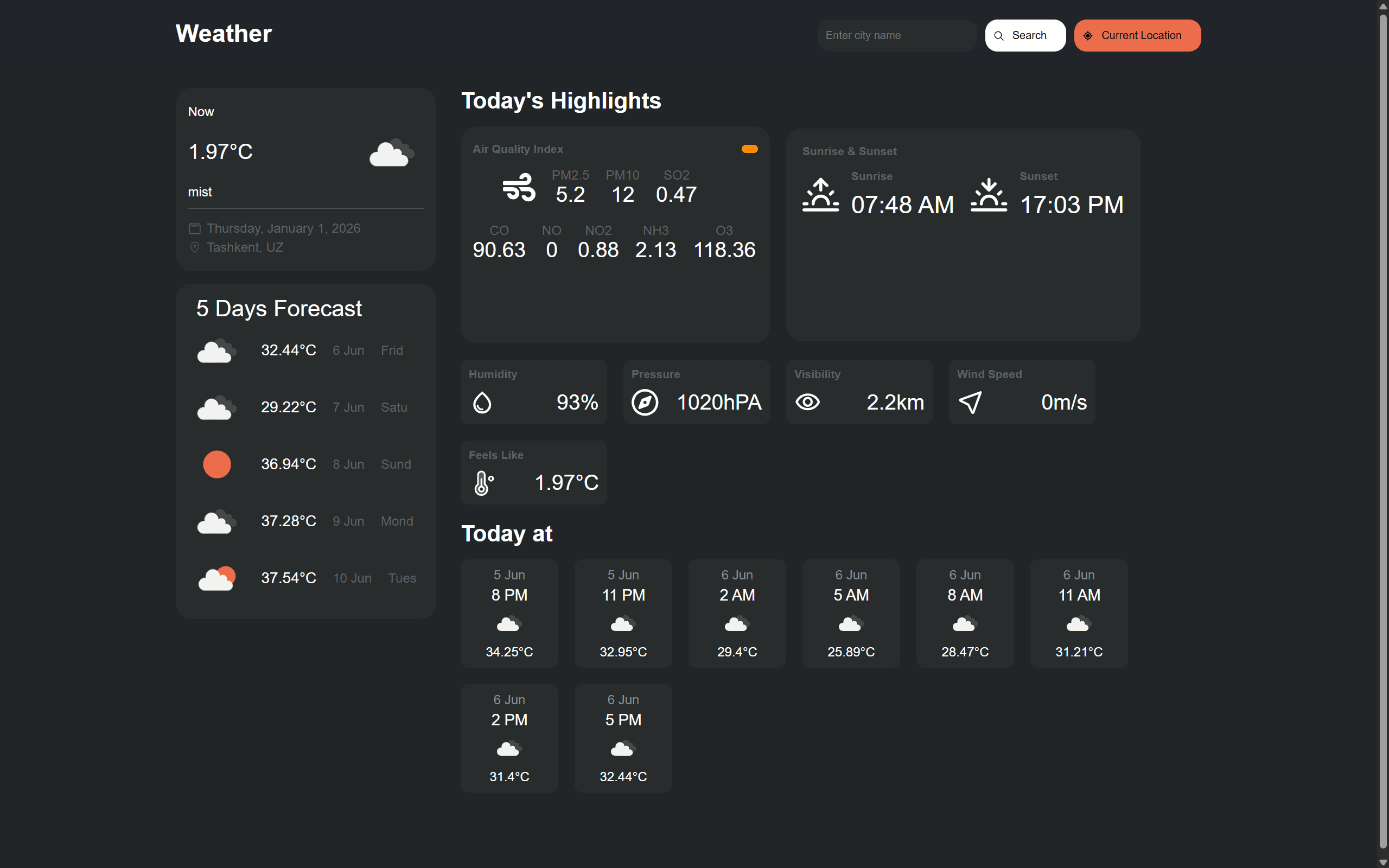Image resolution: width=1389 pixels, height=868 pixels.
Task: Select the humidity droplet icon
Action: 482,401
